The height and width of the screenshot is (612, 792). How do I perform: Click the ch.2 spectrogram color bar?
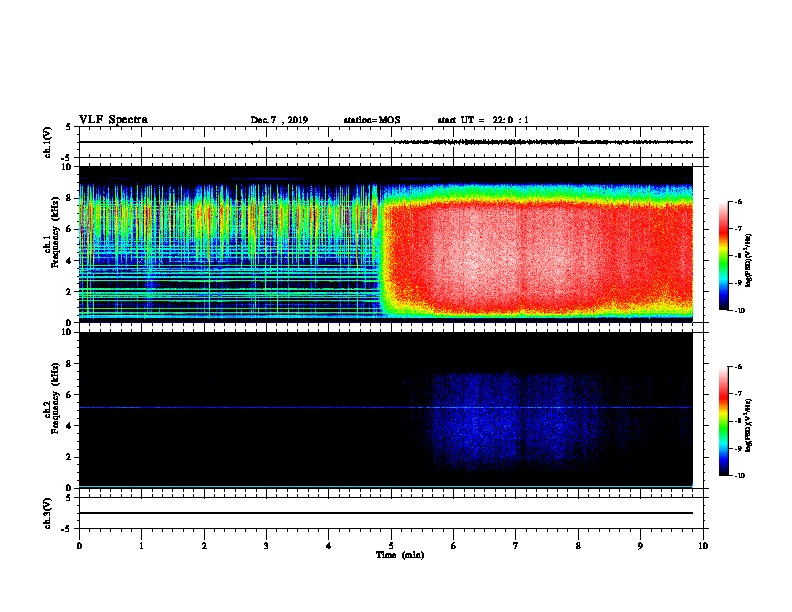[723, 421]
